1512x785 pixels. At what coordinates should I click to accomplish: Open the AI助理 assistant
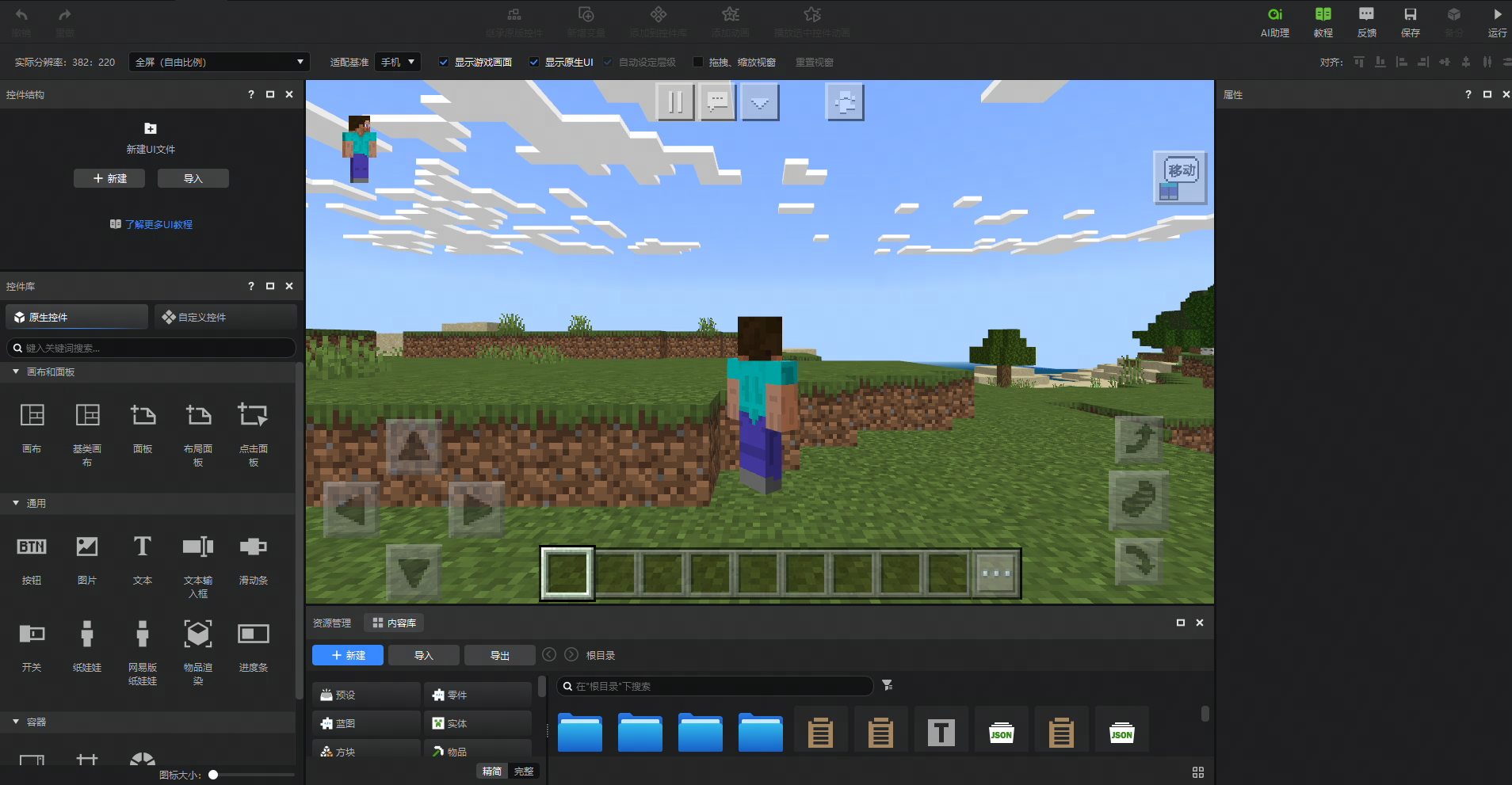pos(1274,22)
